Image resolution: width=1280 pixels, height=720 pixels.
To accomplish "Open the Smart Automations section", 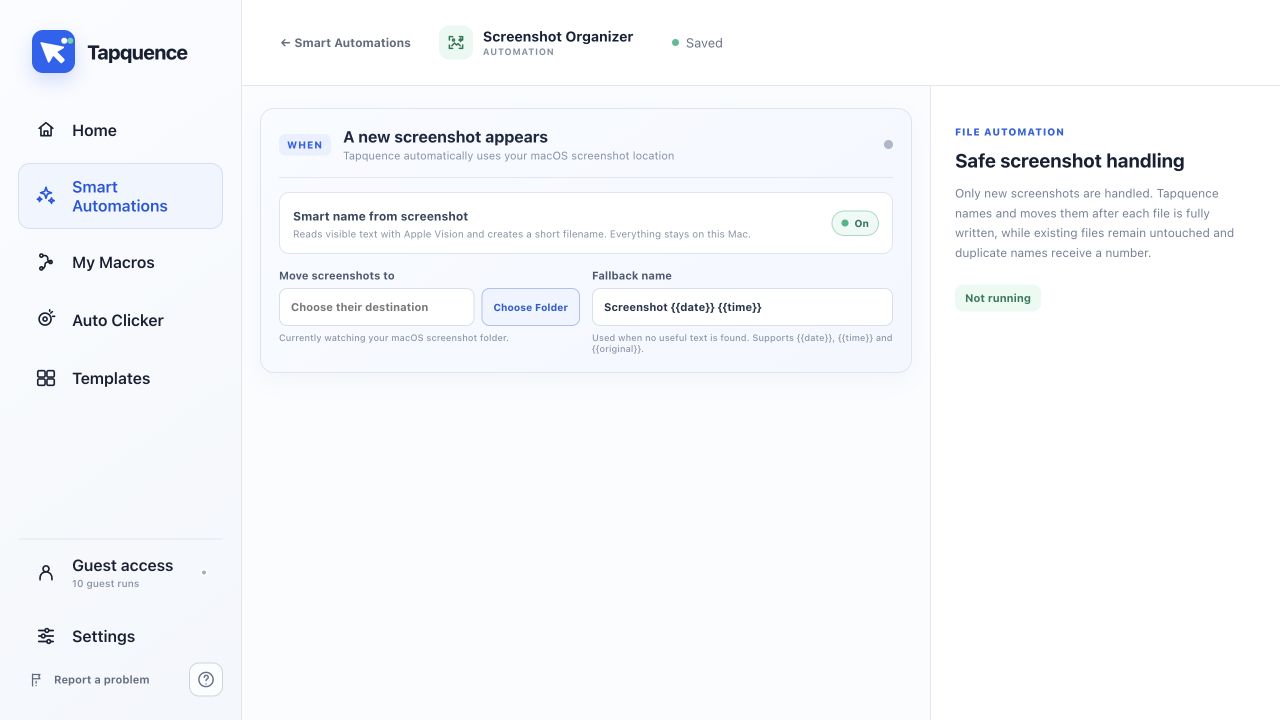I will point(120,196).
